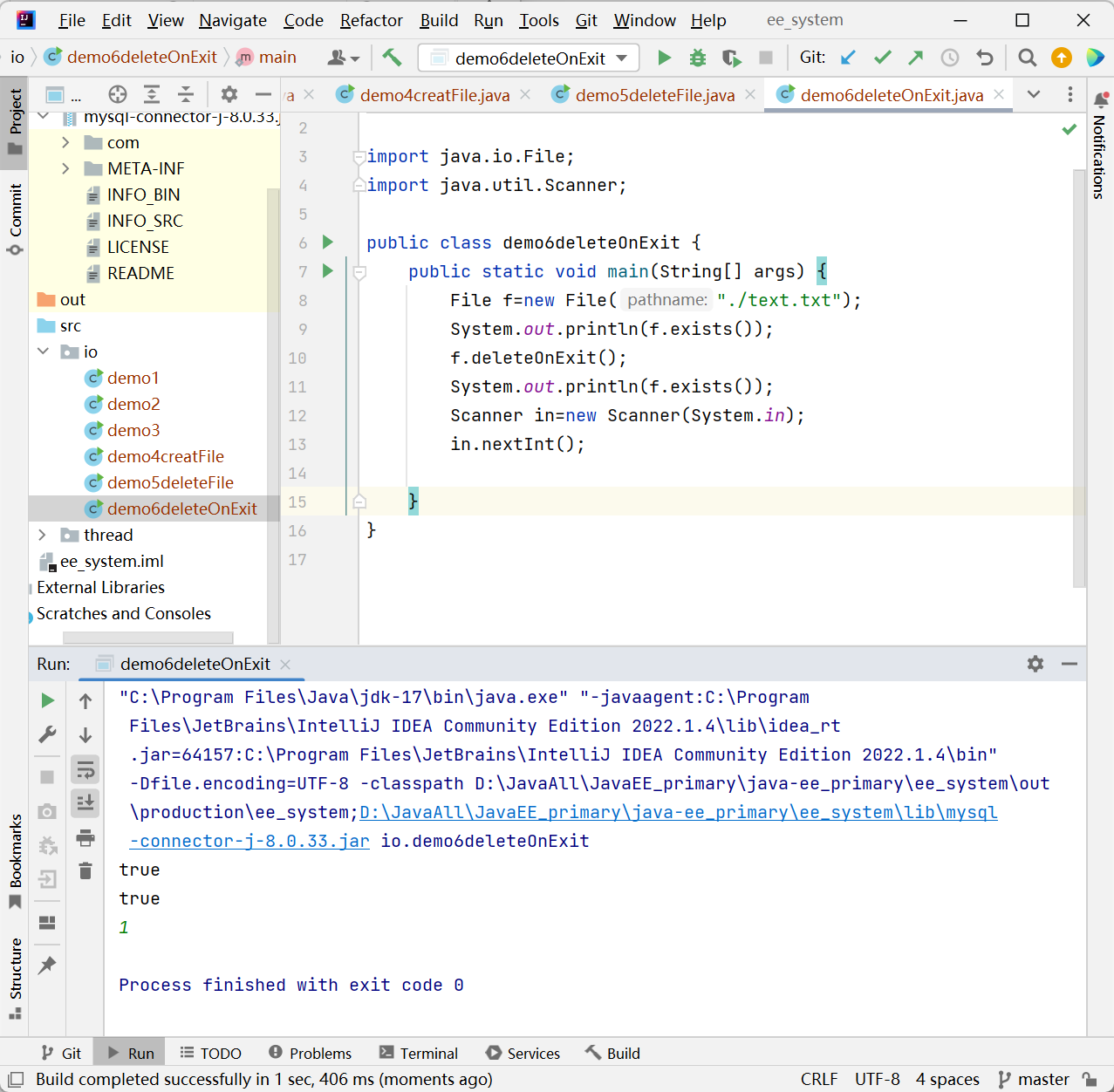The height and width of the screenshot is (1092, 1114).
Task: Hide the Project tool window
Action: 263,94
